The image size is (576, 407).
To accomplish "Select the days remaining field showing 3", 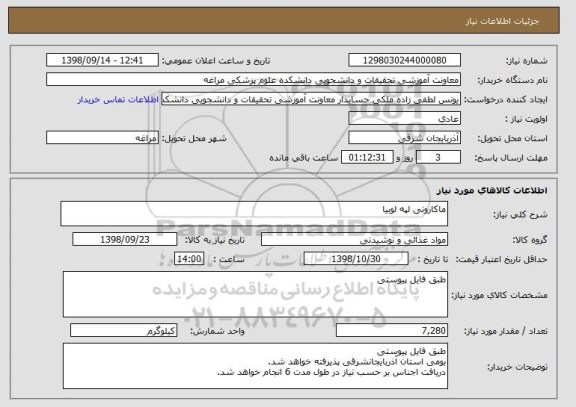I will (x=438, y=158).
